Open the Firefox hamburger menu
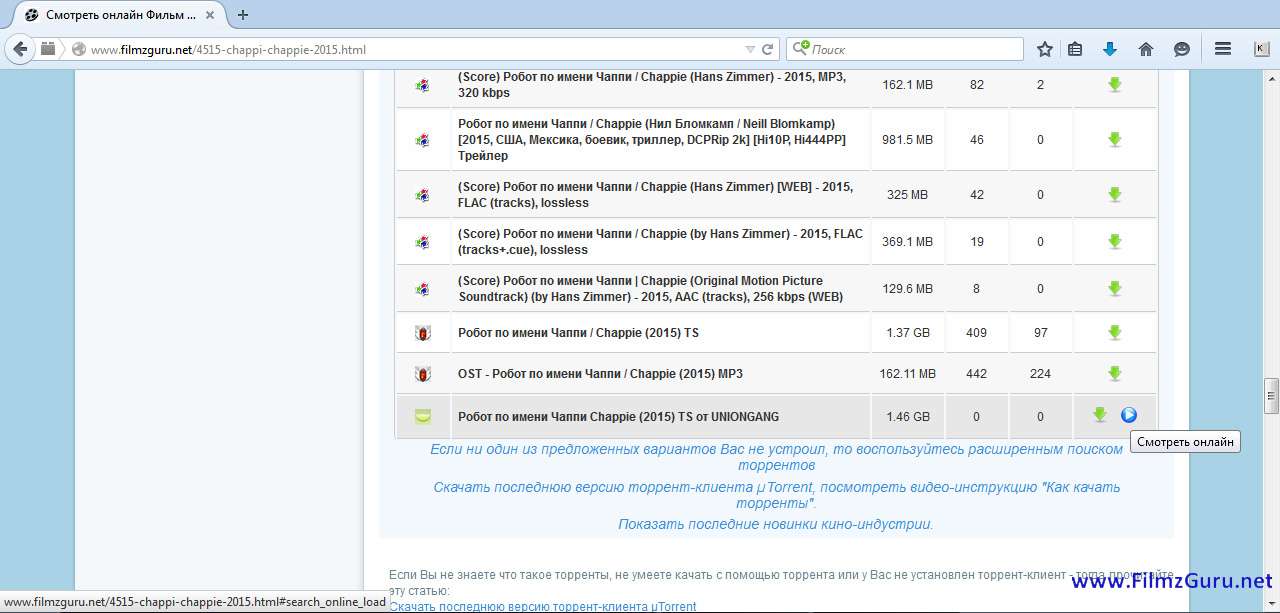The image size is (1280, 613). [1222, 49]
